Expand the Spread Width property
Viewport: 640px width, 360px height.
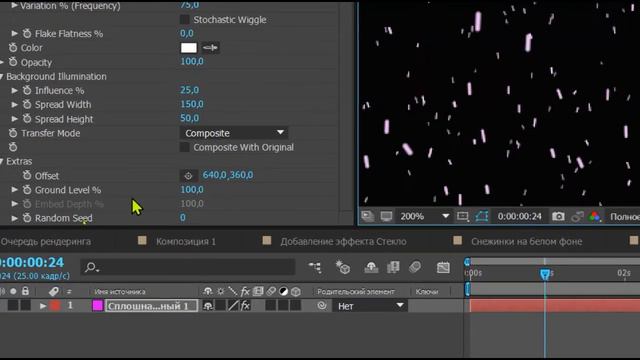[15, 104]
